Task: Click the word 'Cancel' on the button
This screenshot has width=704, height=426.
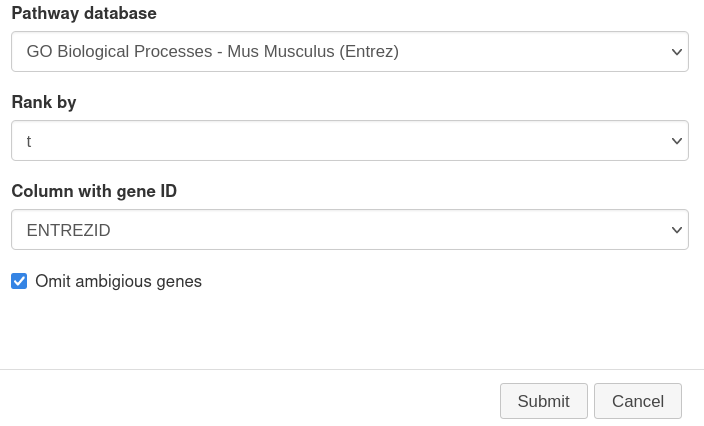Action: coord(638,401)
